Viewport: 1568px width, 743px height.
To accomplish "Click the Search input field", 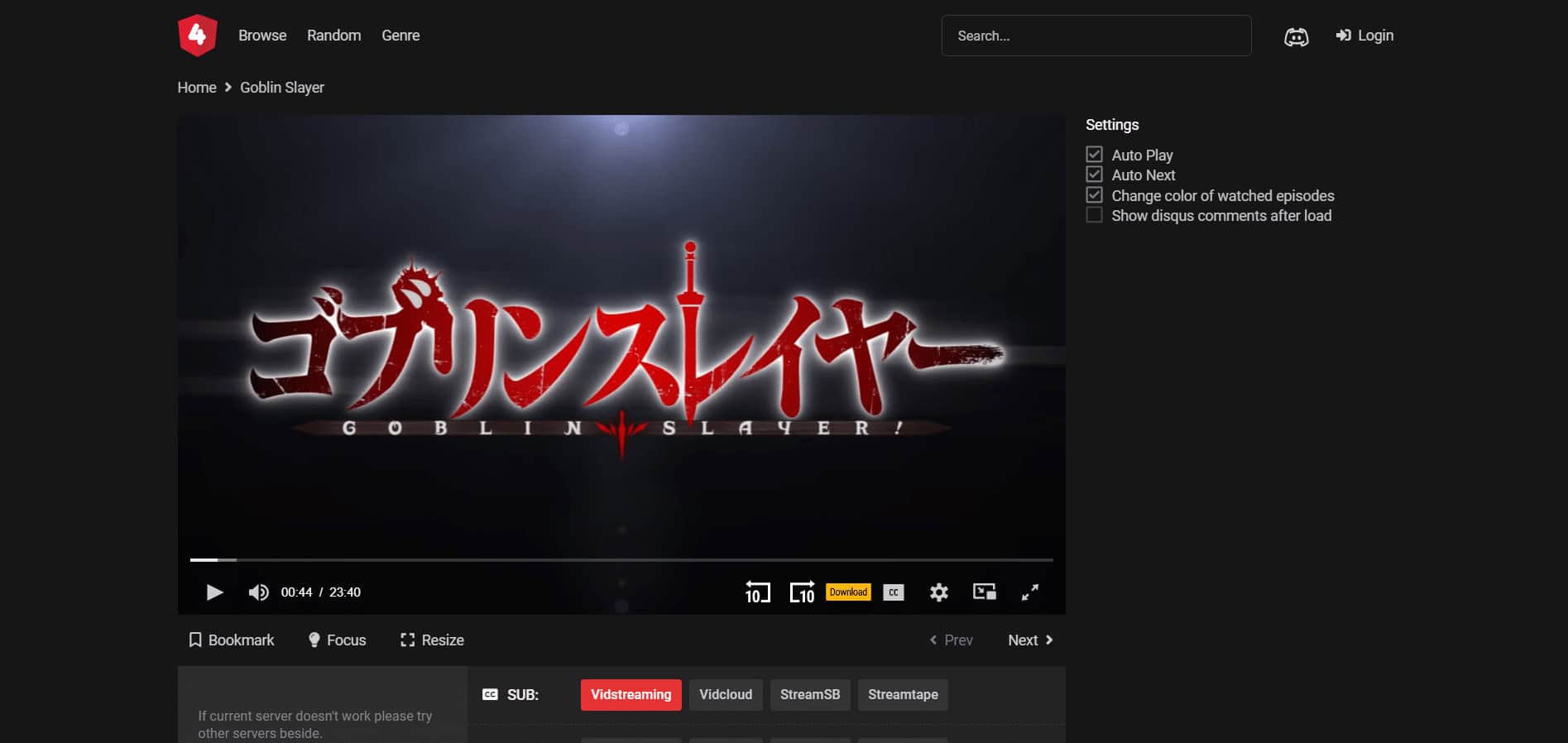I will (x=1096, y=36).
